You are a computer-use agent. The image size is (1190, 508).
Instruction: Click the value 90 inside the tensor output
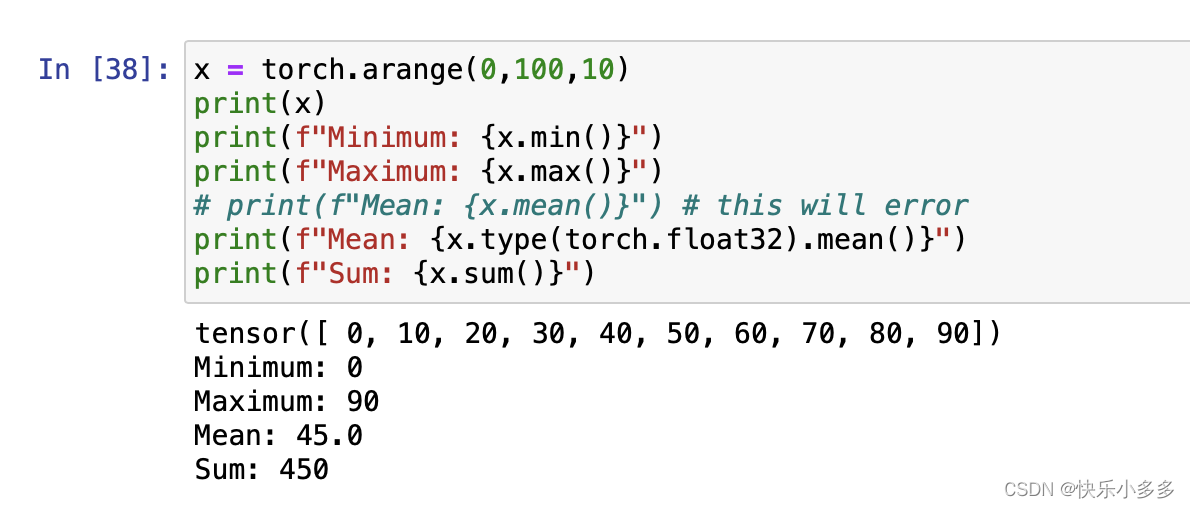pyautogui.click(x=952, y=334)
